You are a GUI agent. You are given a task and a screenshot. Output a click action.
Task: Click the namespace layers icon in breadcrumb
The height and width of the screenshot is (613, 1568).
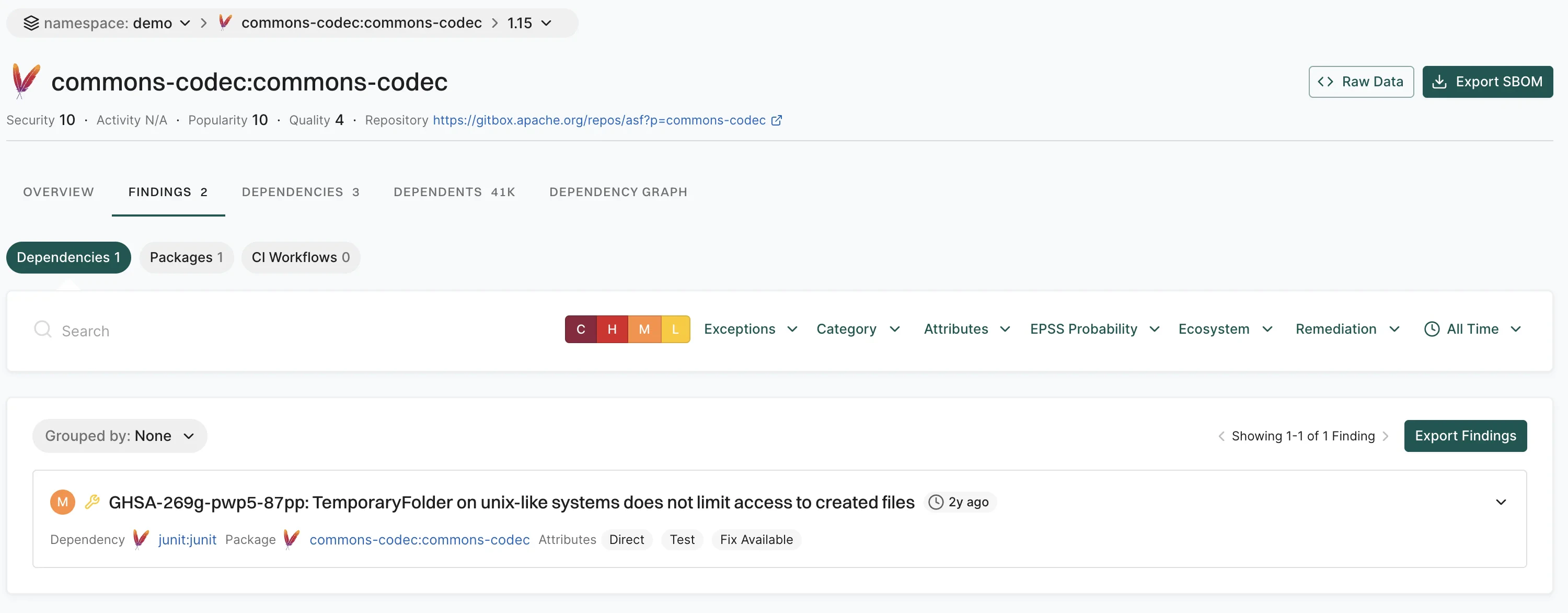click(31, 23)
